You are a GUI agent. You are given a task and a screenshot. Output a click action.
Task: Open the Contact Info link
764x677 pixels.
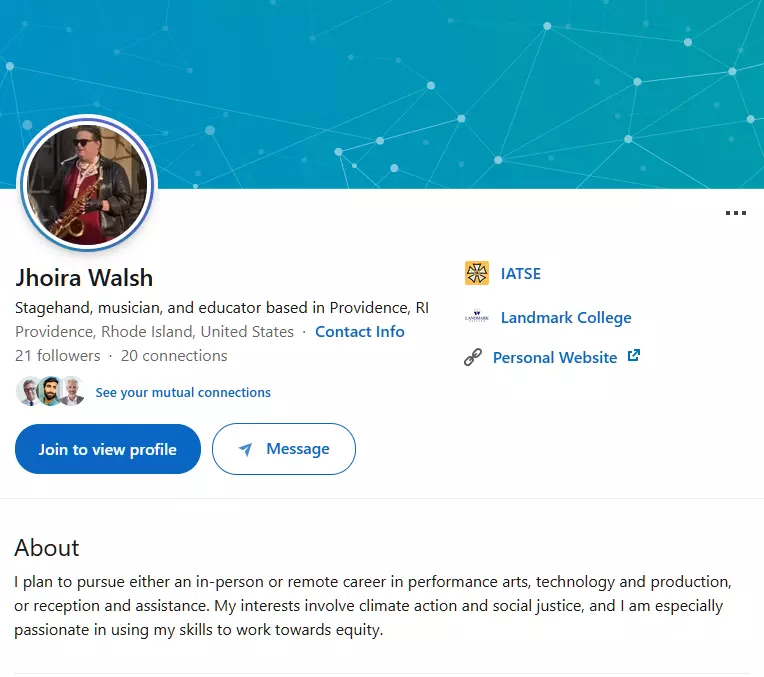click(x=360, y=331)
